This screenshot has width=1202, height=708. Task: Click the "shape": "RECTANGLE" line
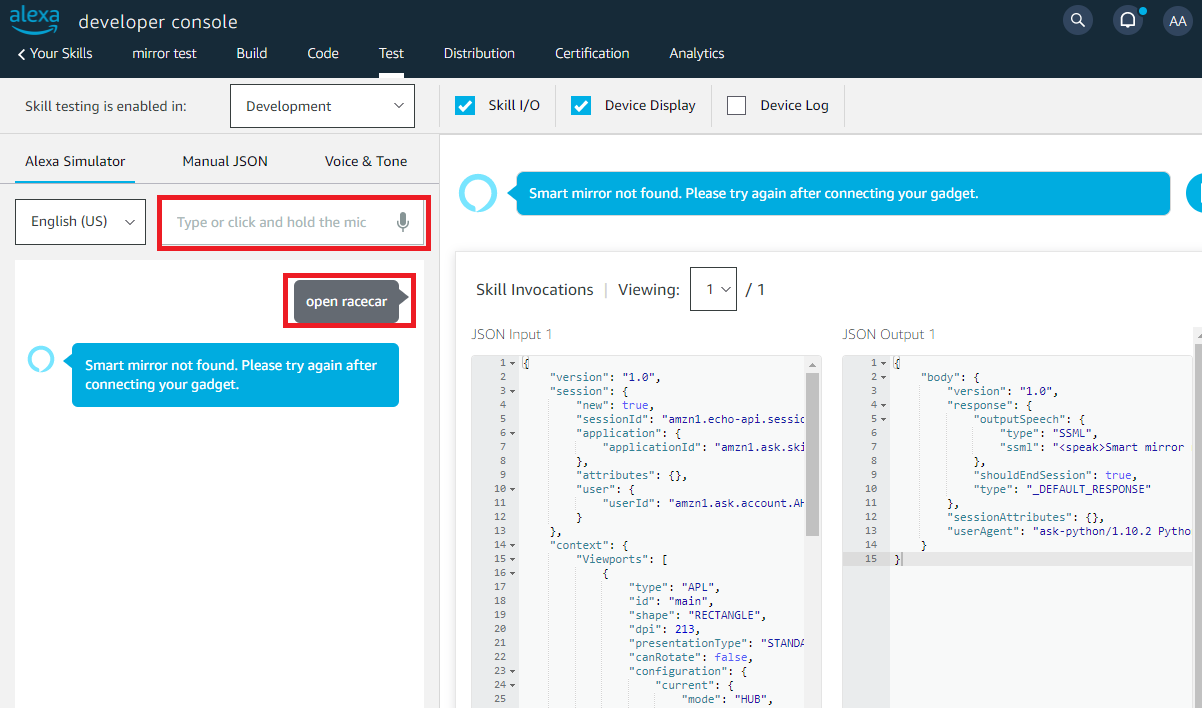click(696, 615)
